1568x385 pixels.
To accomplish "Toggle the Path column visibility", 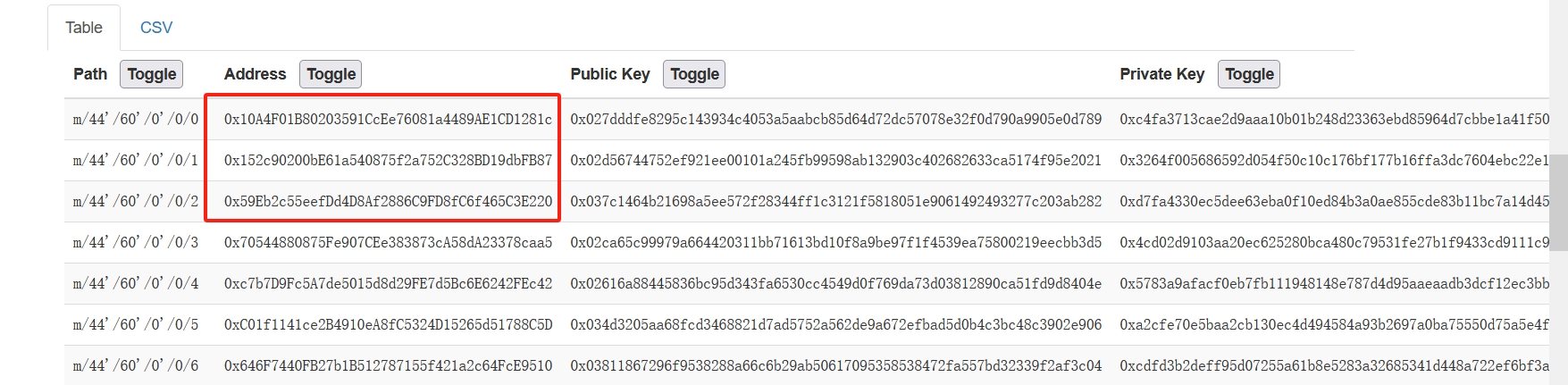I will 151,74.
